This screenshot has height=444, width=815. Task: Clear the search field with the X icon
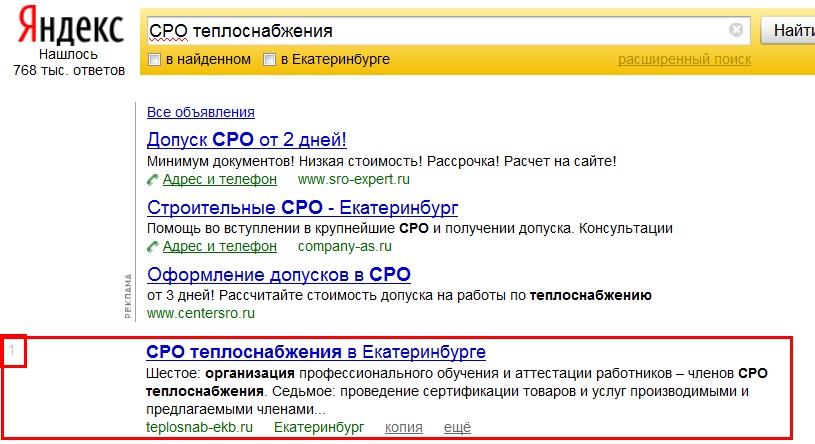736,30
